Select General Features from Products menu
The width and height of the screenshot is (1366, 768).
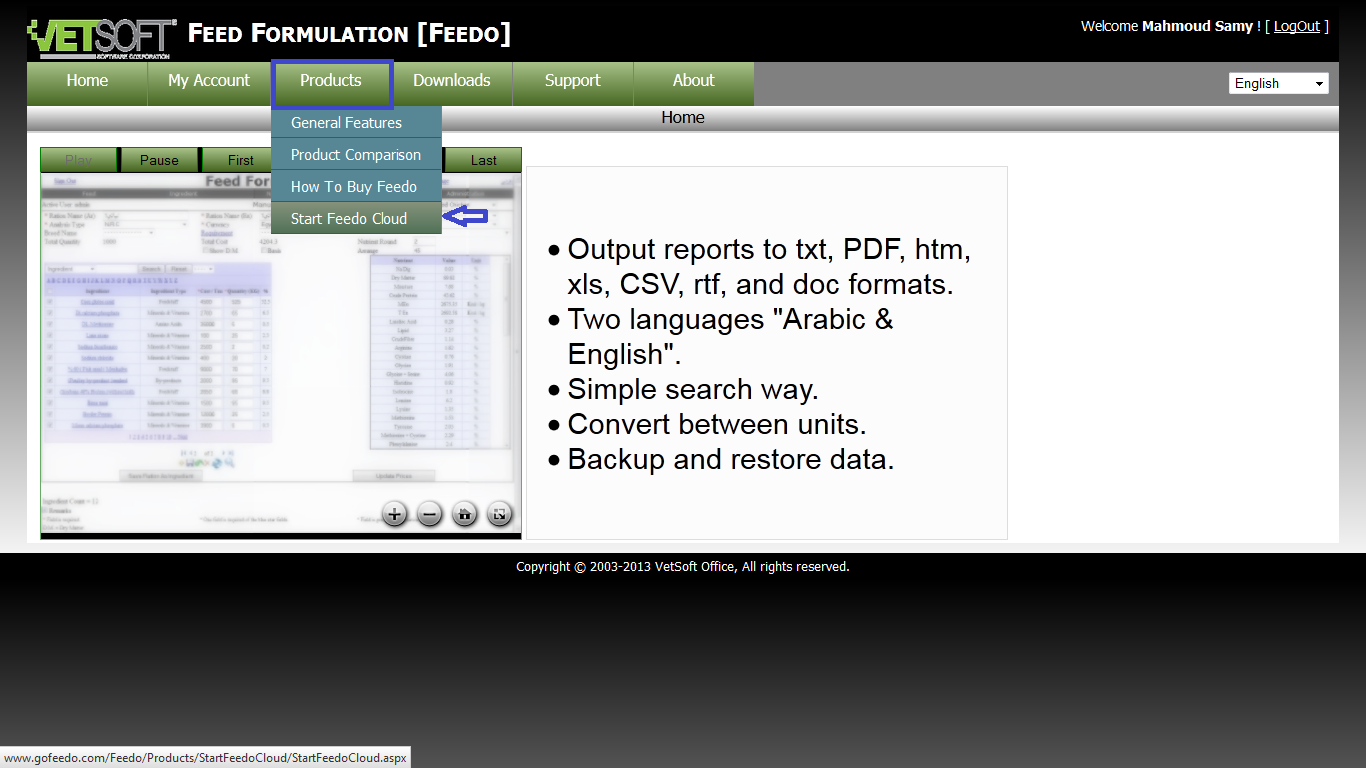click(x=356, y=123)
